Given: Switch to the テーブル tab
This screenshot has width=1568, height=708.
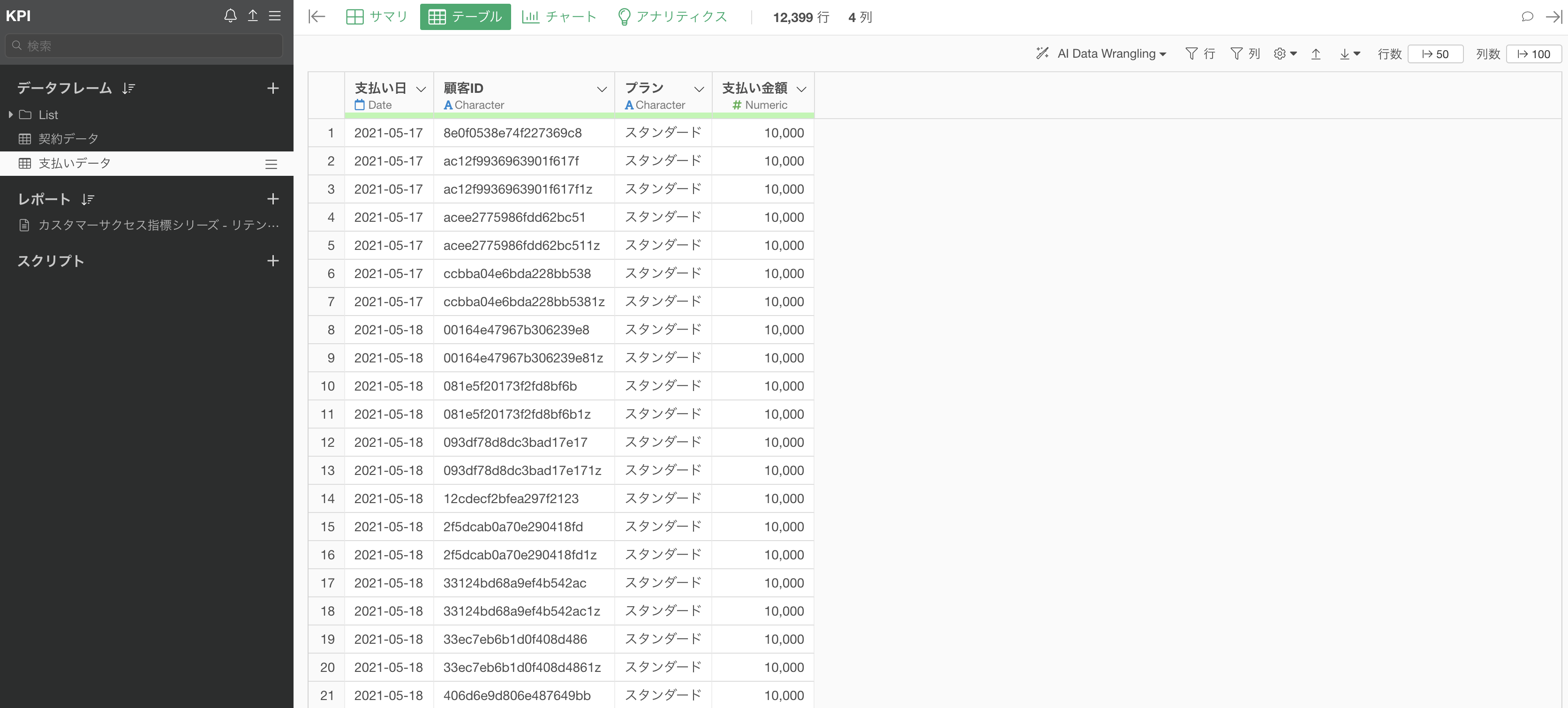Looking at the screenshot, I should 466,16.
